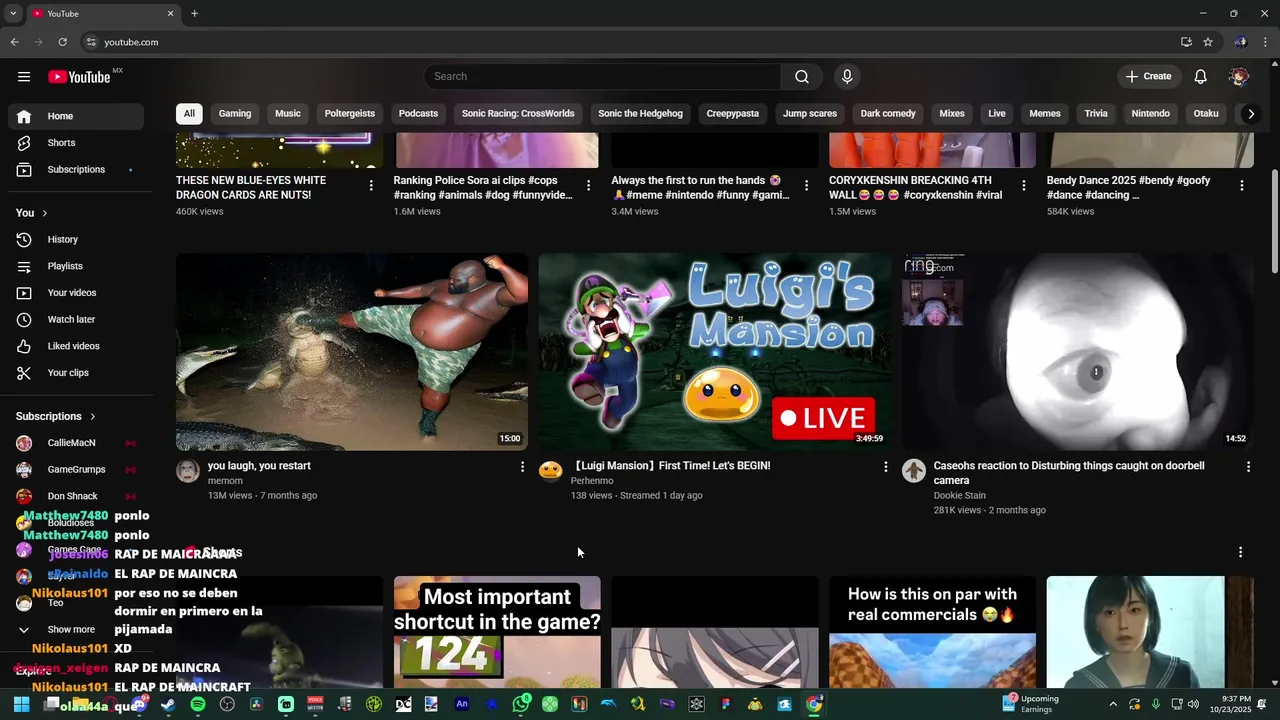The height and width of the screenshot is (720, 1280).
Task: Open Your videos in the sidebar
Action: [x=76, y=293]
